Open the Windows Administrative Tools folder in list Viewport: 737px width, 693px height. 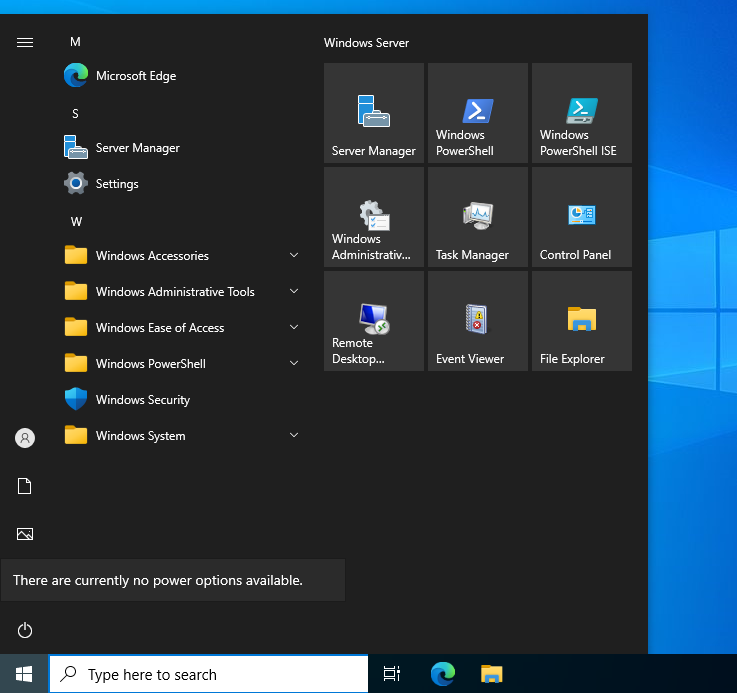tap(181, 291)
